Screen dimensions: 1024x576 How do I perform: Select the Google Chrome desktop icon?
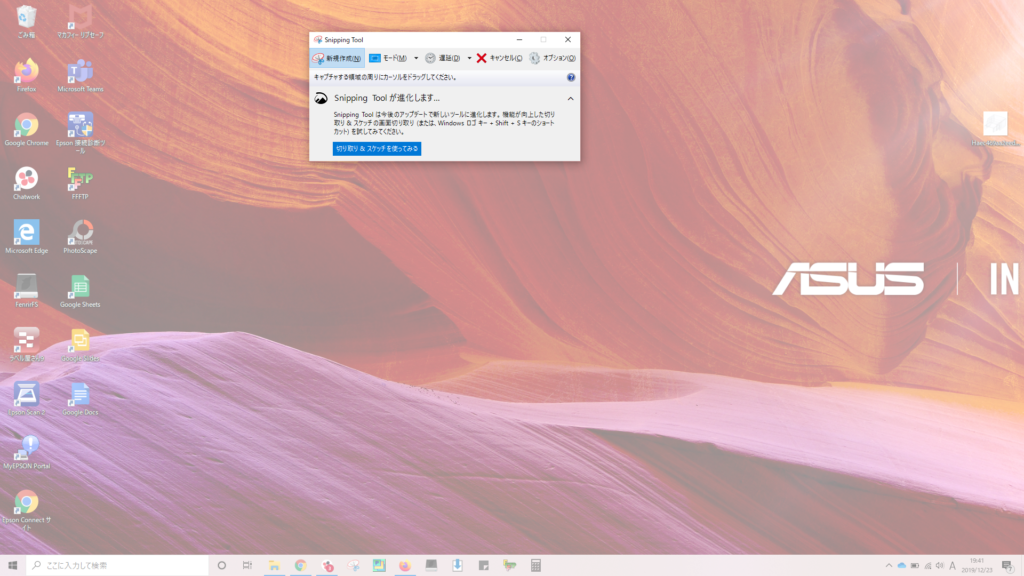point(26,126)
